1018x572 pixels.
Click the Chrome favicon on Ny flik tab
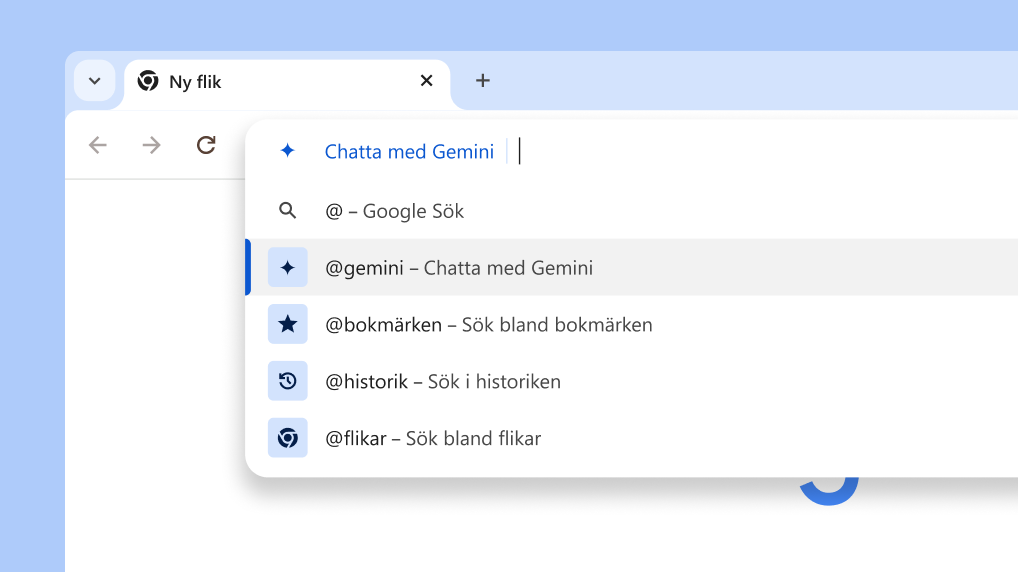pos(148,81)
